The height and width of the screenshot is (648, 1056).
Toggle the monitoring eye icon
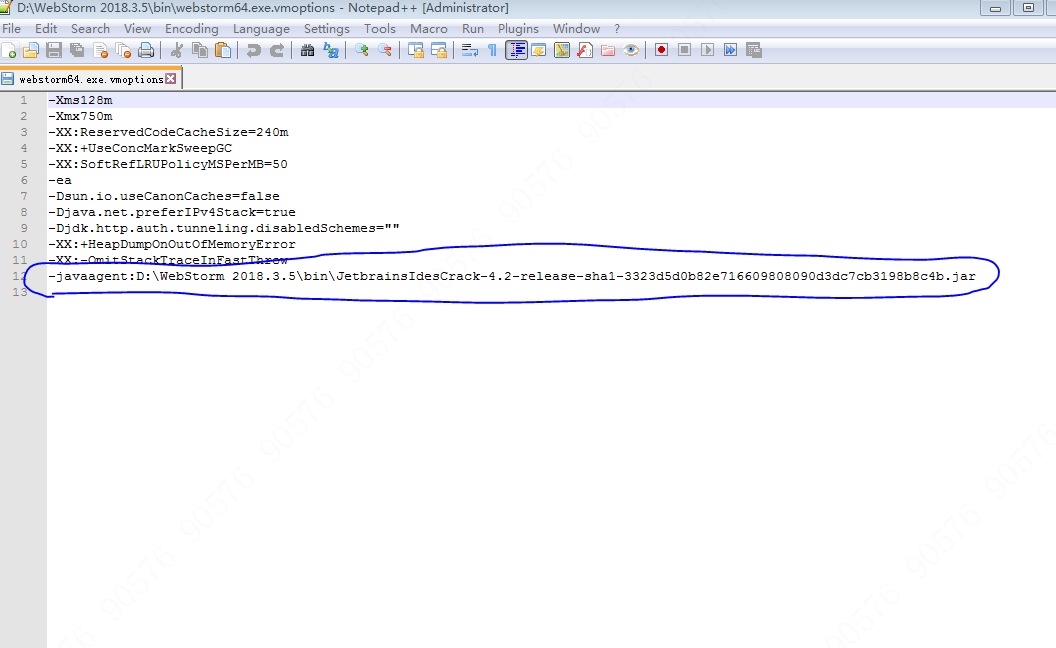(631, 51)
